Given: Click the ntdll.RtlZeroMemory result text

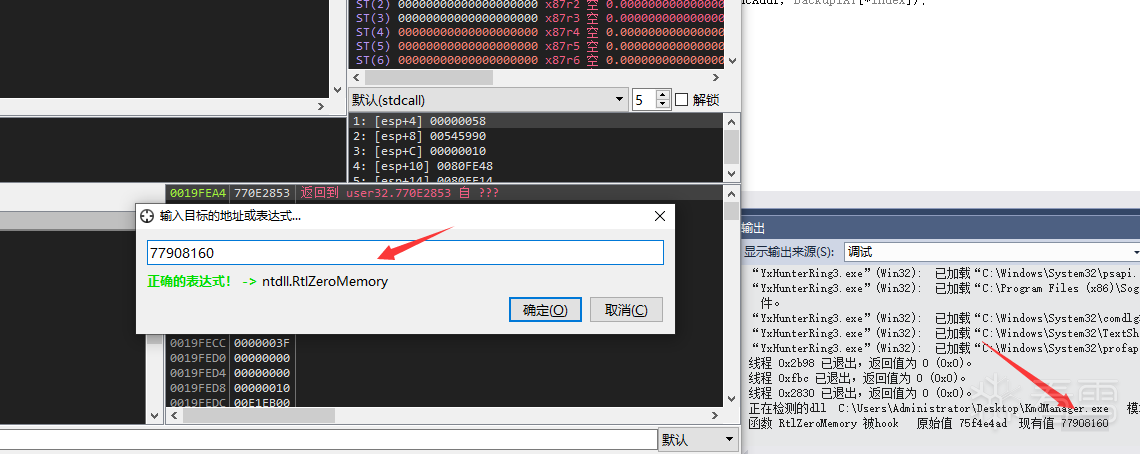Looking at the screenshot, I should click(x=325, y=282).
